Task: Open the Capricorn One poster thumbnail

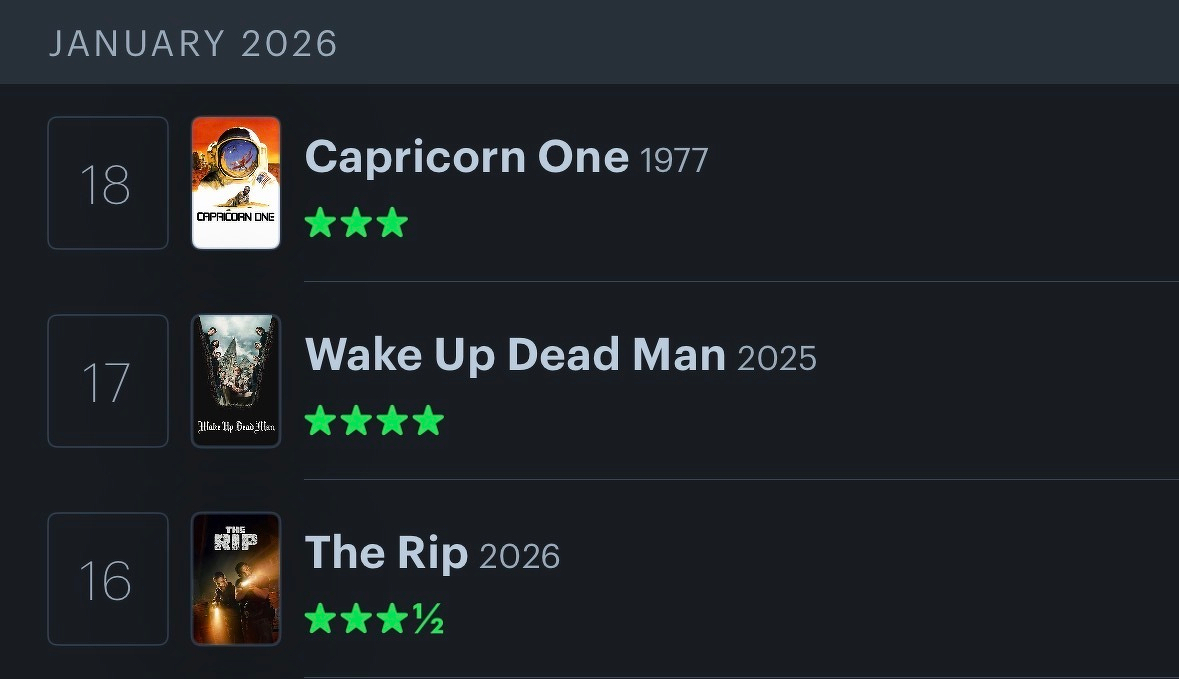Action: click(x=236, y=183)
